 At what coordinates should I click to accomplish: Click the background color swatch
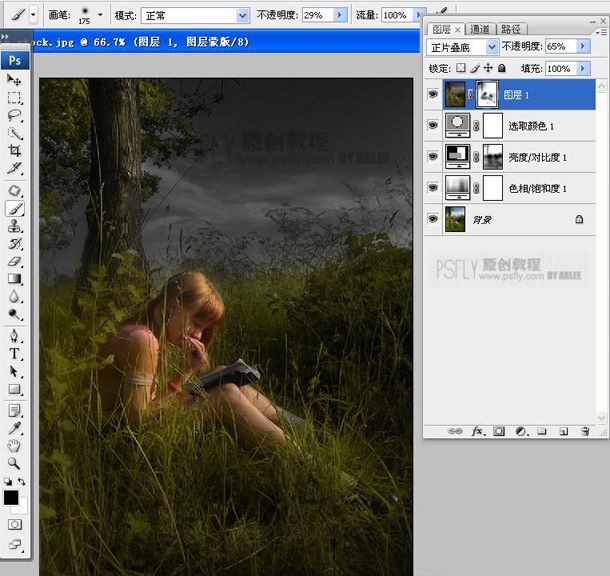click(22, 507)
